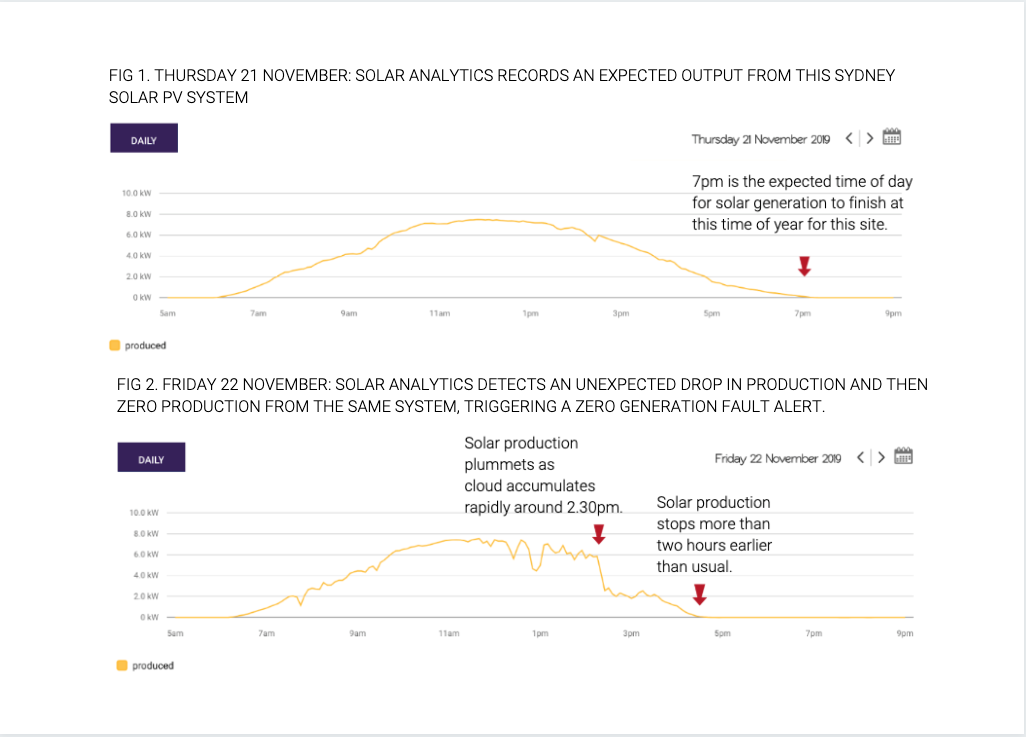1026x737 pixels.
Task: Click the red arrow at the 2.30pm production plummet
Action: click(x=599, y=535)
